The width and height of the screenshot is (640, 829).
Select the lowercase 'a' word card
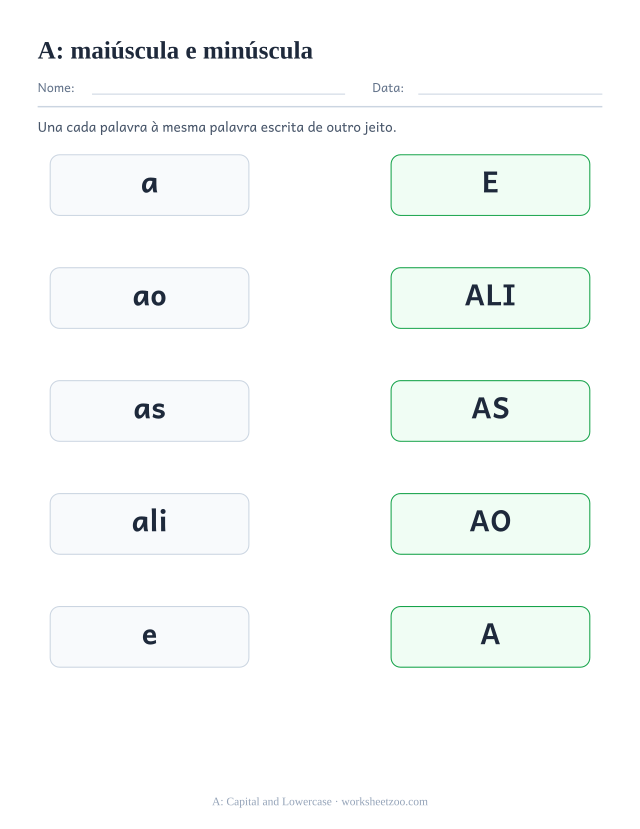coord(150,185)
